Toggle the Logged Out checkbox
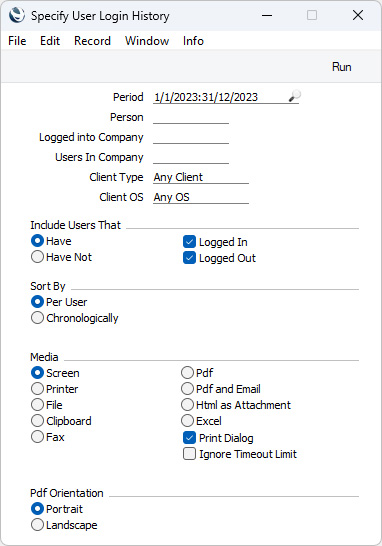This screenshot has width=382, height=546. tap(189, 258)
